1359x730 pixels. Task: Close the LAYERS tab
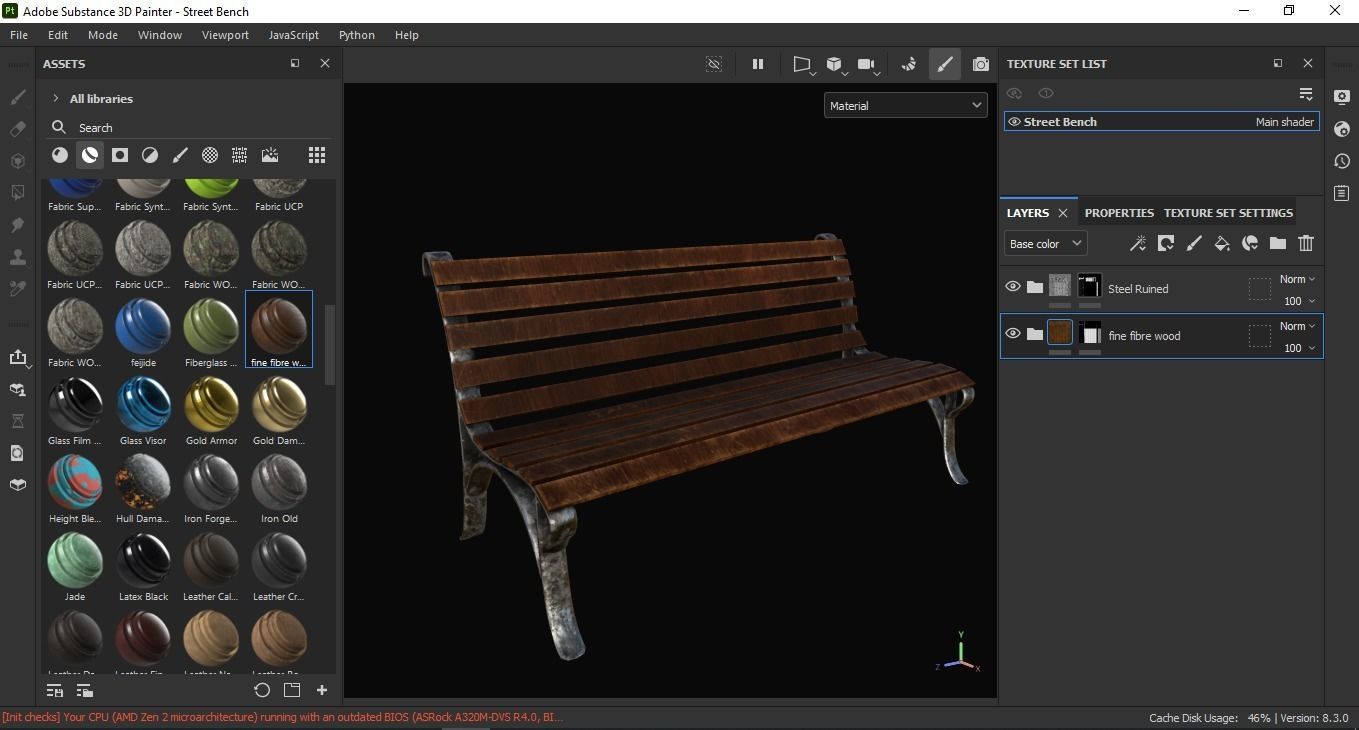click(1063, 213)
